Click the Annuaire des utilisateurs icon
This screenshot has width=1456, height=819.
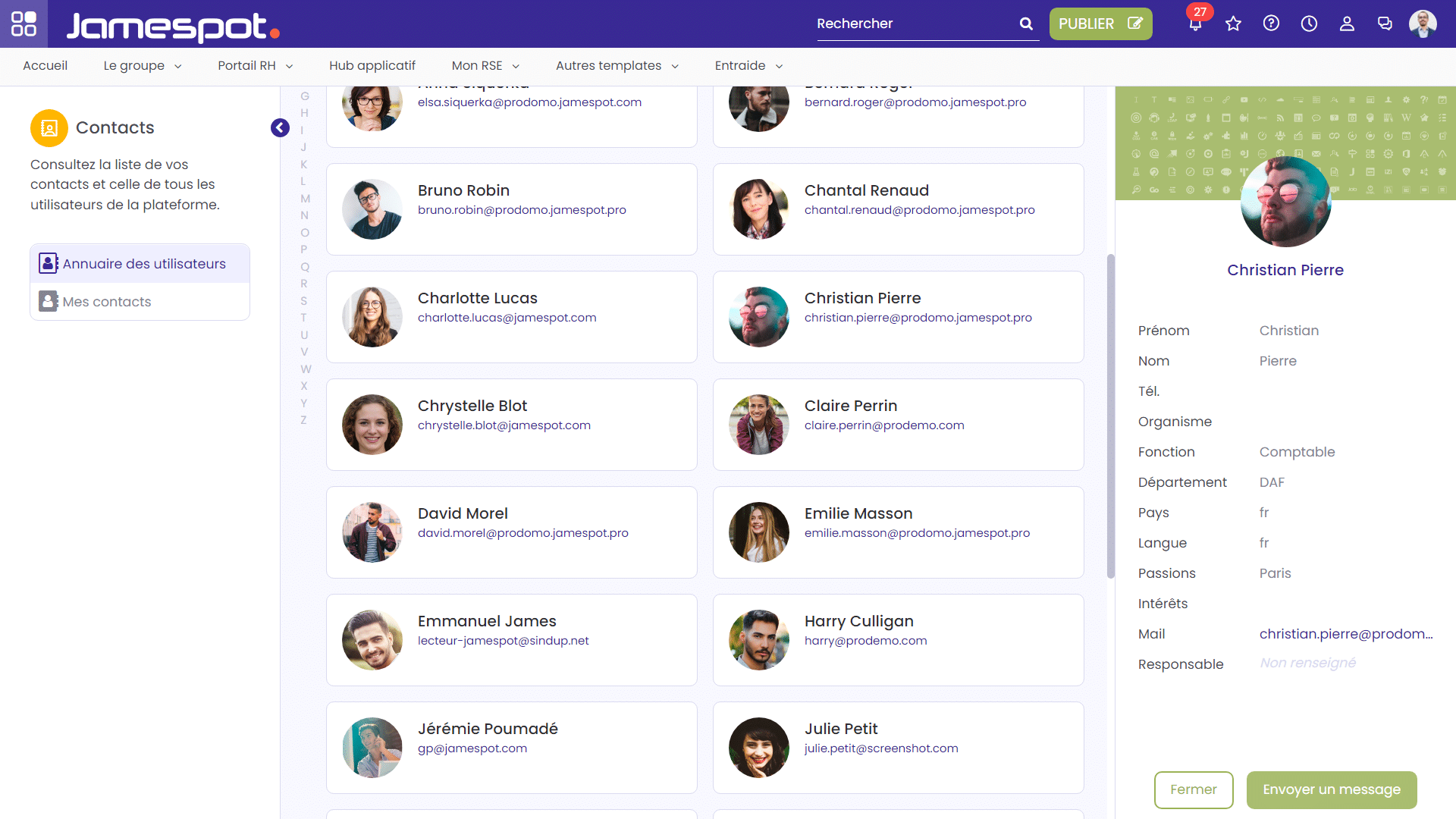(49, 263)
